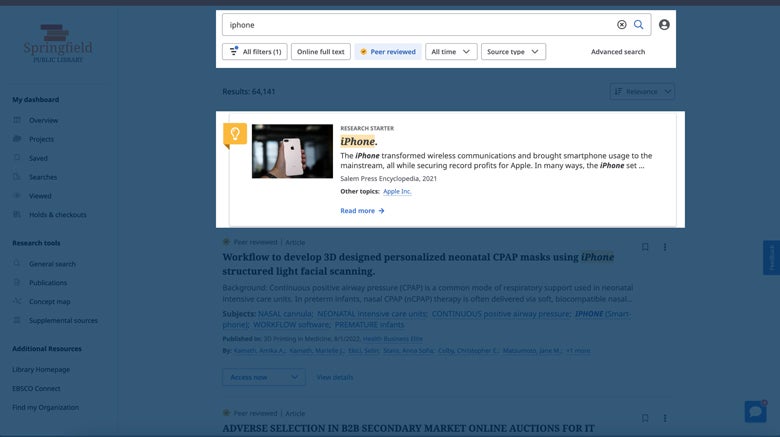
Task: Click the Searches sidebar icon
Action: tap(17, 177)
